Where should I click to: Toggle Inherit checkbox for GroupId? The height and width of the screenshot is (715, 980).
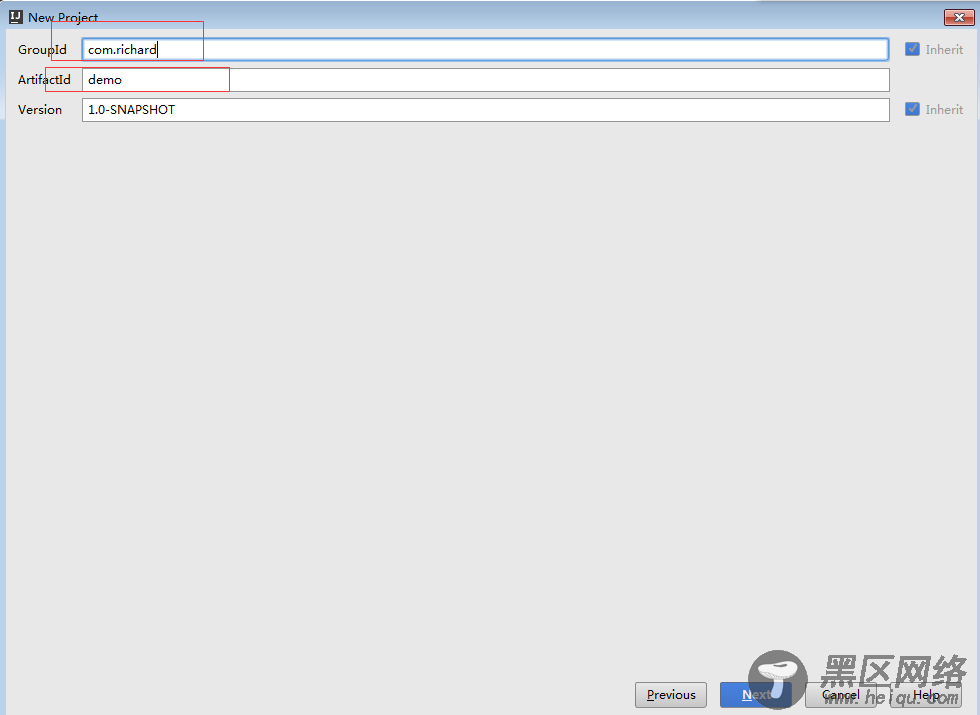[912, 49]
